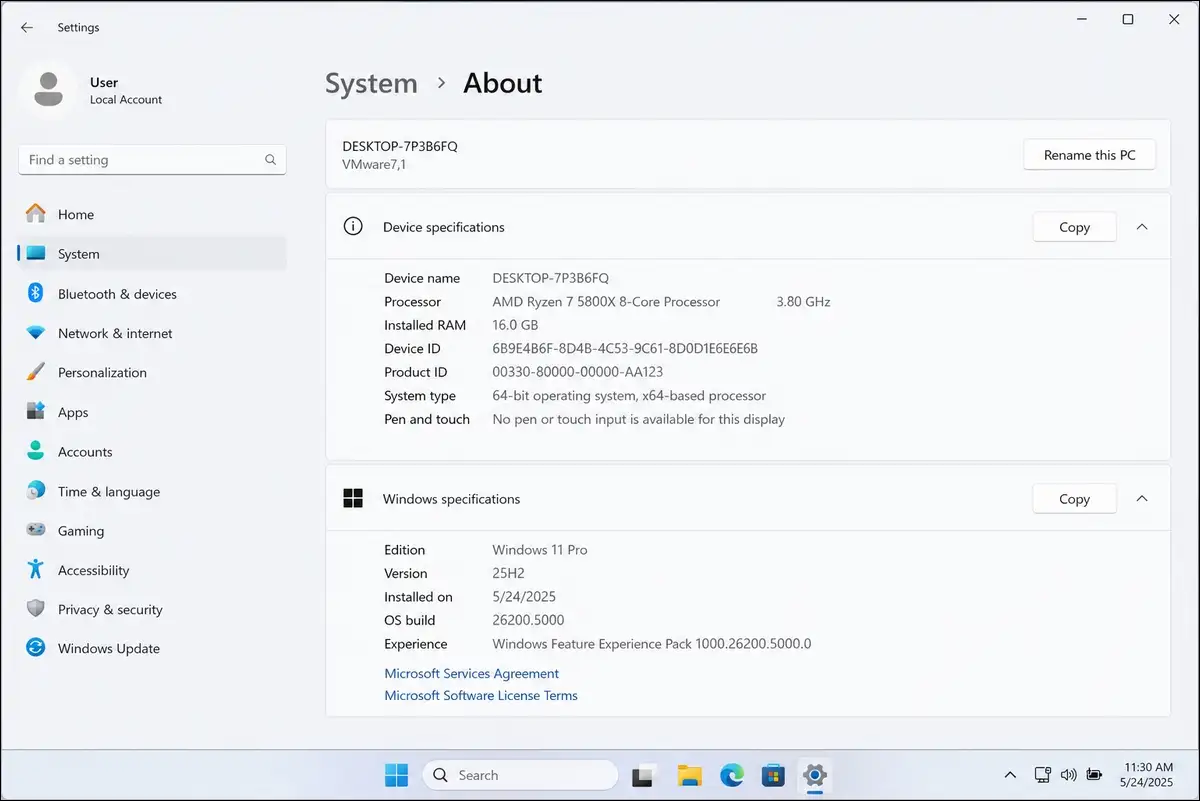Click Rename this PC button

1089,155
